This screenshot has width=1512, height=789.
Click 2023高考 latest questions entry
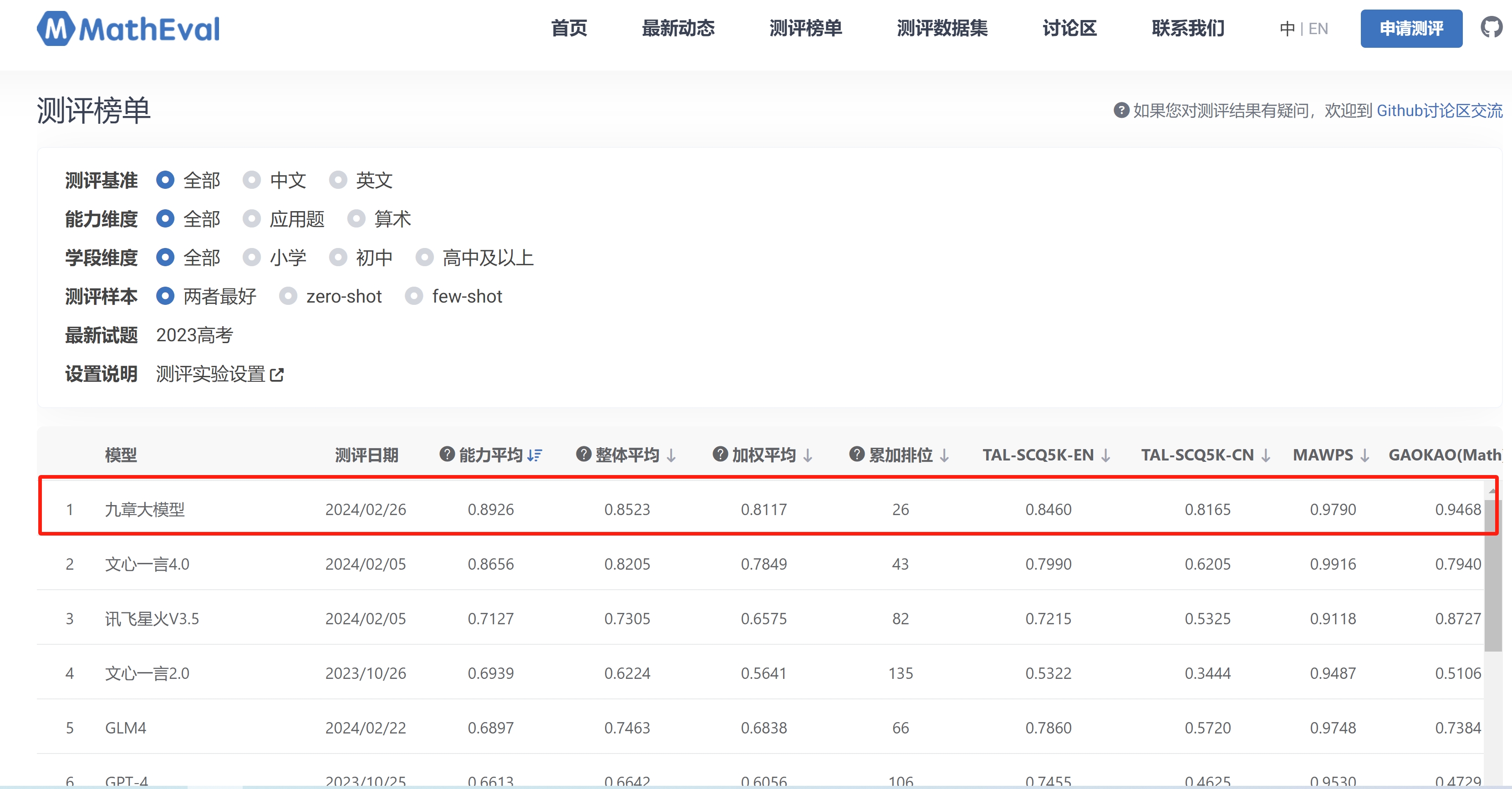point(194,335)
